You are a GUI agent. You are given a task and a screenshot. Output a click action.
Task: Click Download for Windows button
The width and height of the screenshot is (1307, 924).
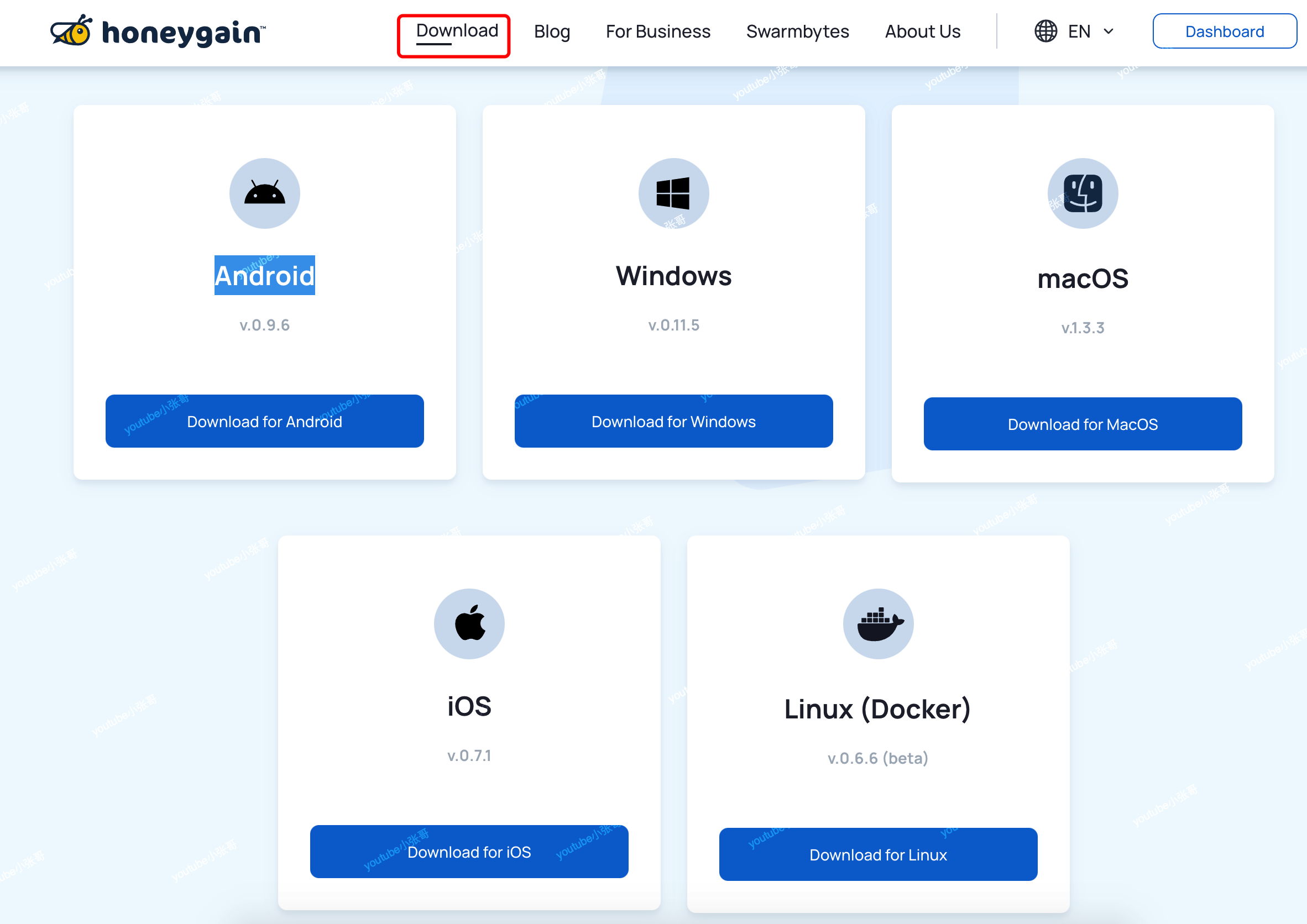(673, 421)
